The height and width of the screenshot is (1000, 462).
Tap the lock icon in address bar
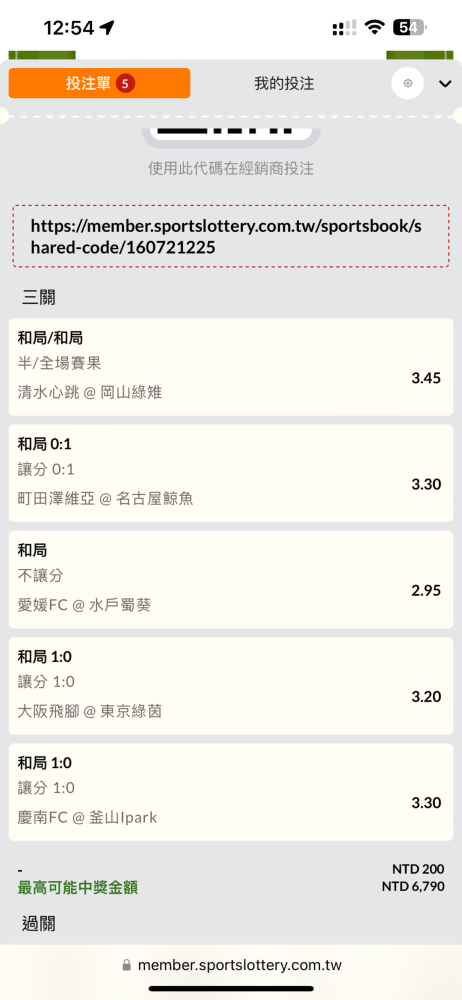click(x=126, y=965)
